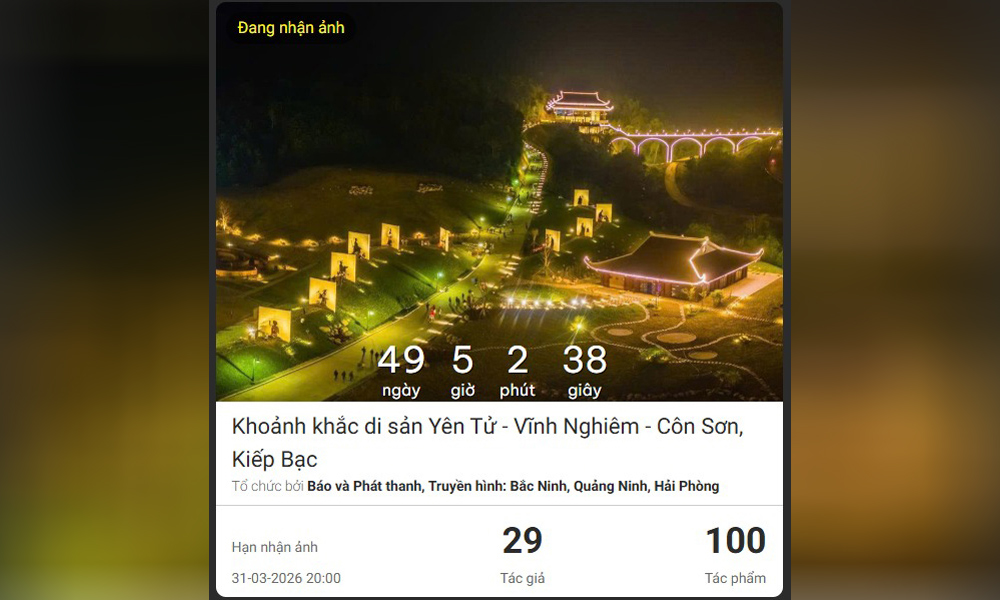Screen dimensions: 1000x600
Task: Click the 'Hạn nhận ảnh' label
Action: tap(274, 547)
